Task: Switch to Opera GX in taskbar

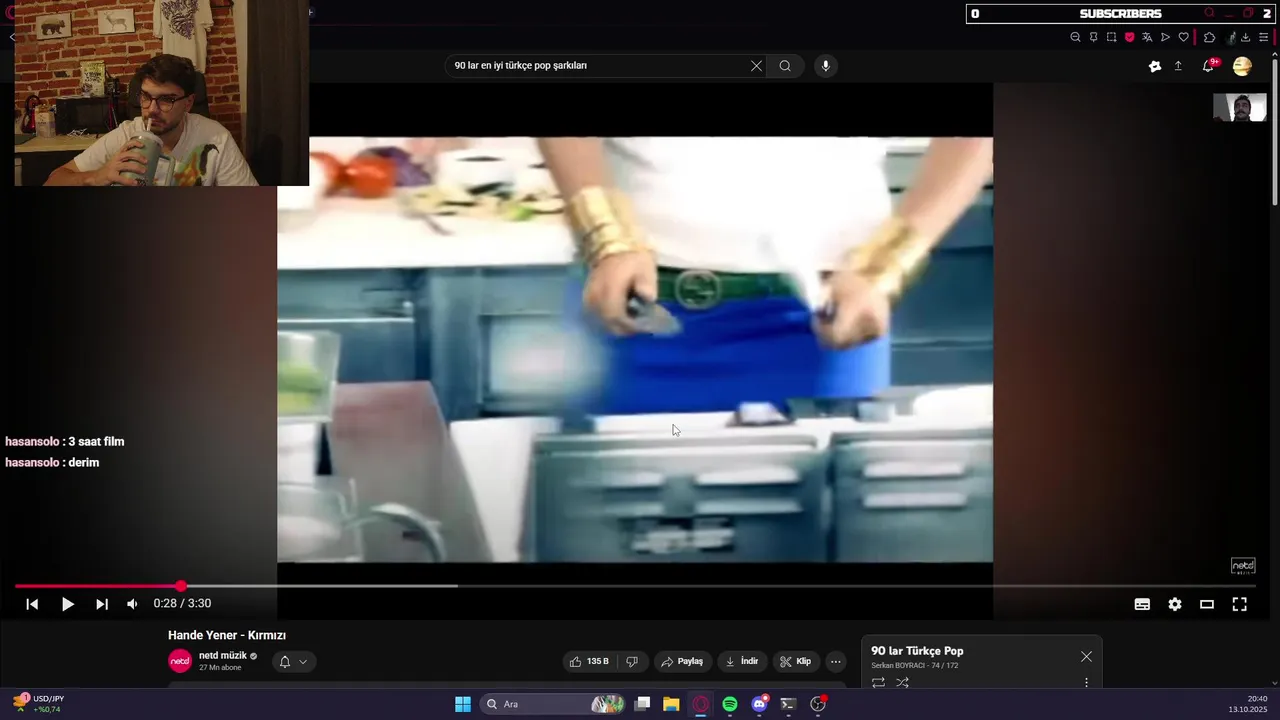Action: (x=701, y=704)
